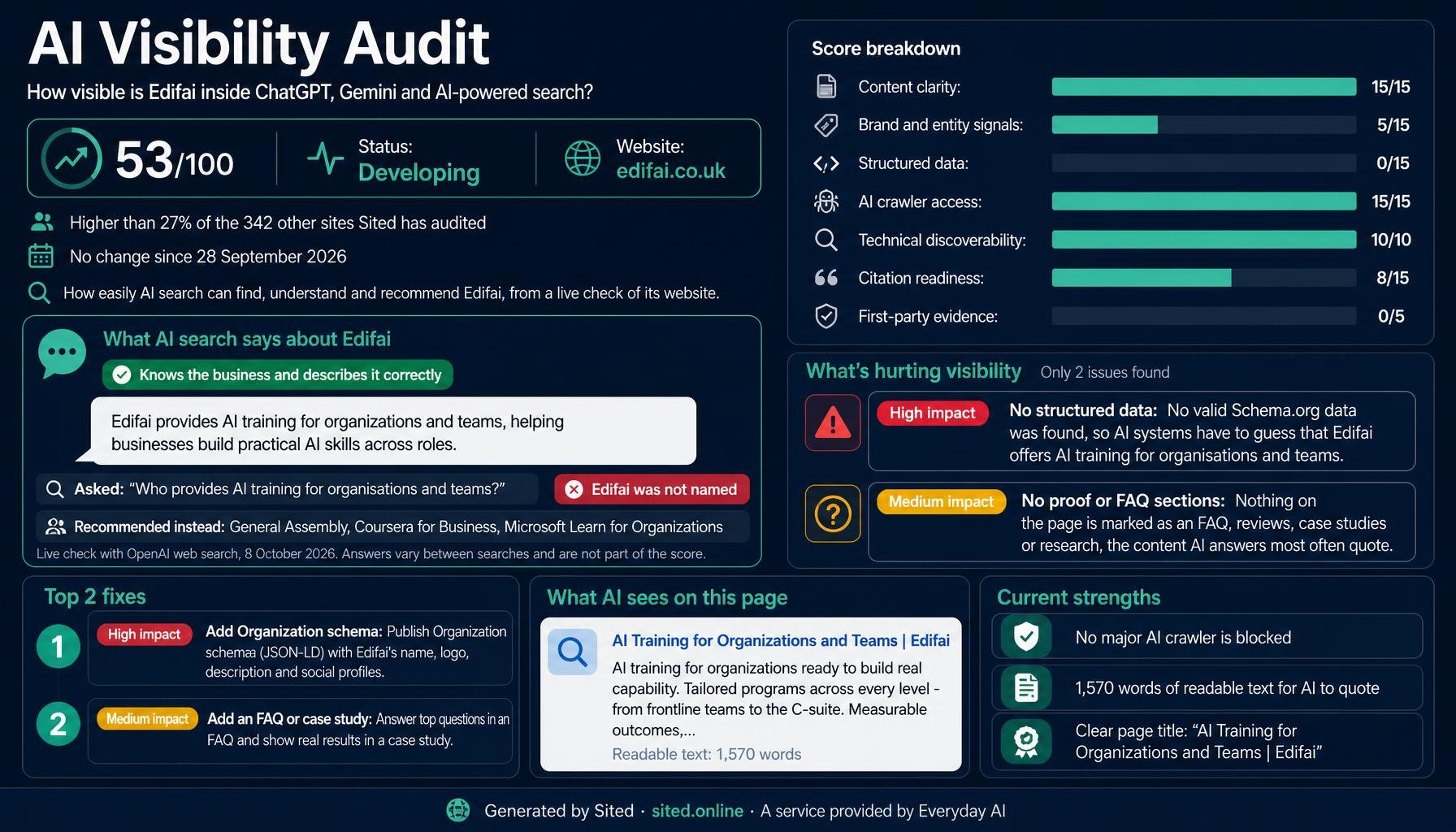The width and height of the screenshot is (1456, 832).
Task: Click the magnifier icon for Technical discoverability
Action: click(x=826, y=240)
